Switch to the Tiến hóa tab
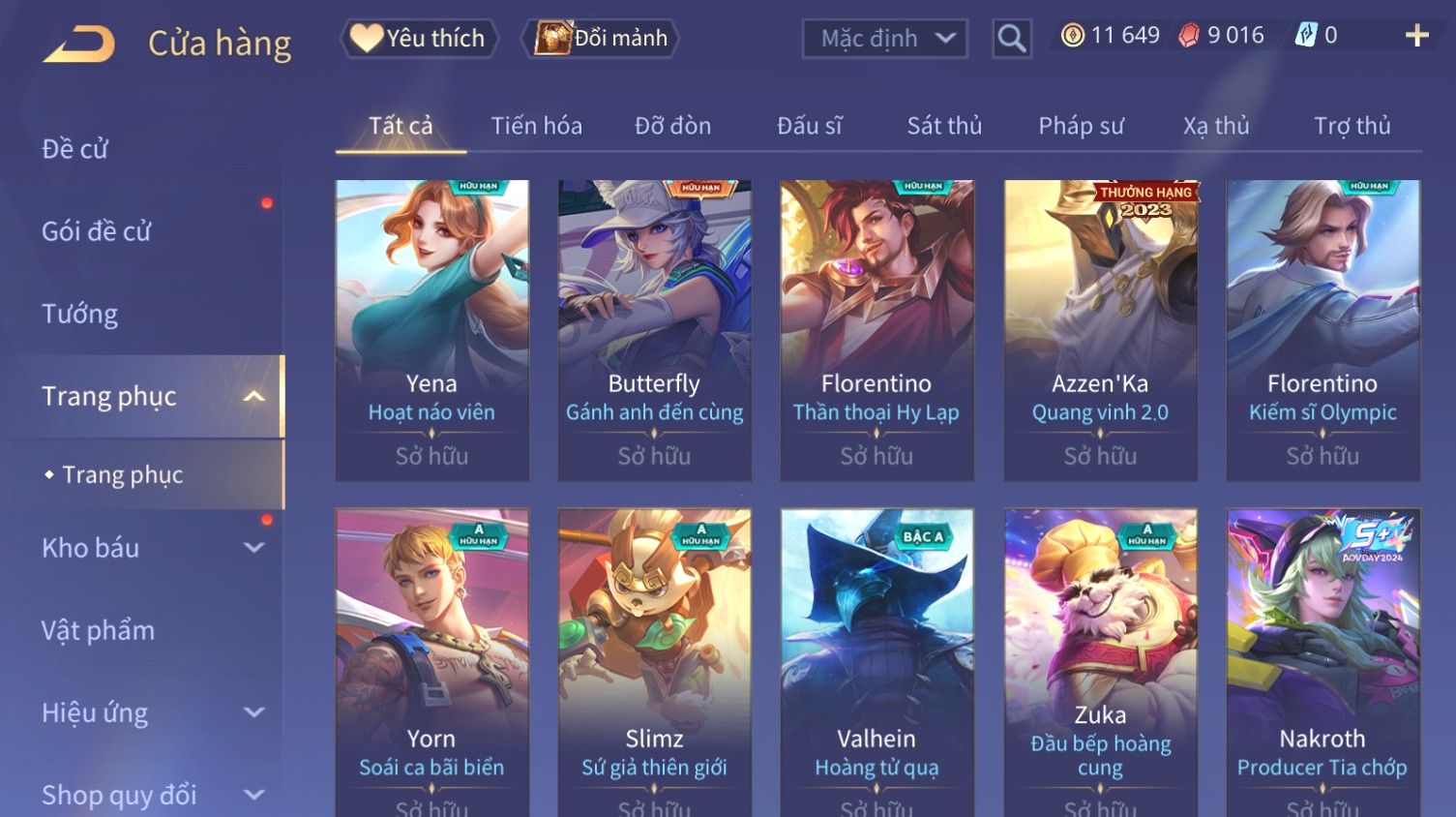The height and width of the screenshot is (817, 1456). coord(536,126)
